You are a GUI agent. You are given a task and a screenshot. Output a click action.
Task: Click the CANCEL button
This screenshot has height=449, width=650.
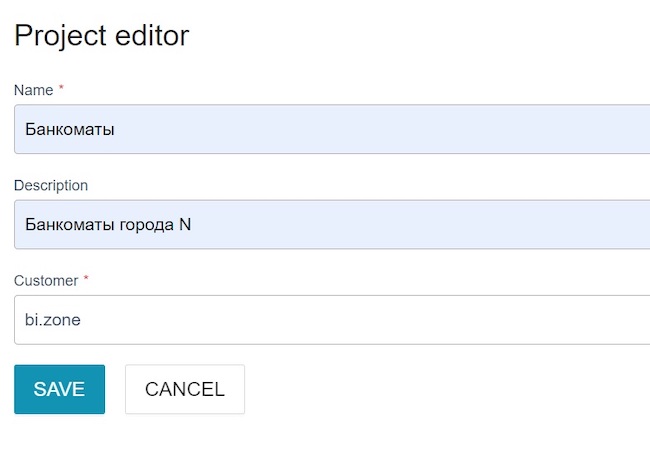(185, 389)
